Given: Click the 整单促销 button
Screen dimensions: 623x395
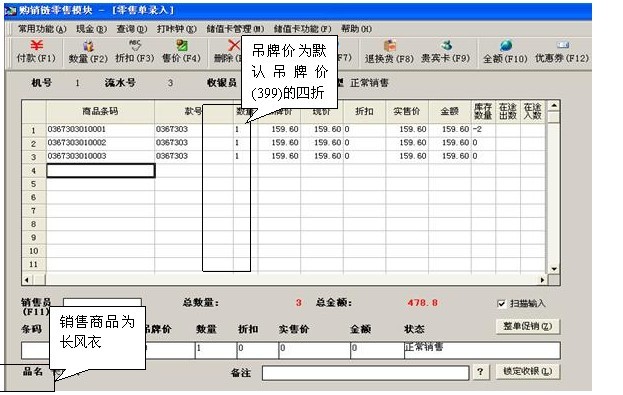Looking at the screenshot, I should click(x=528, y=326).
